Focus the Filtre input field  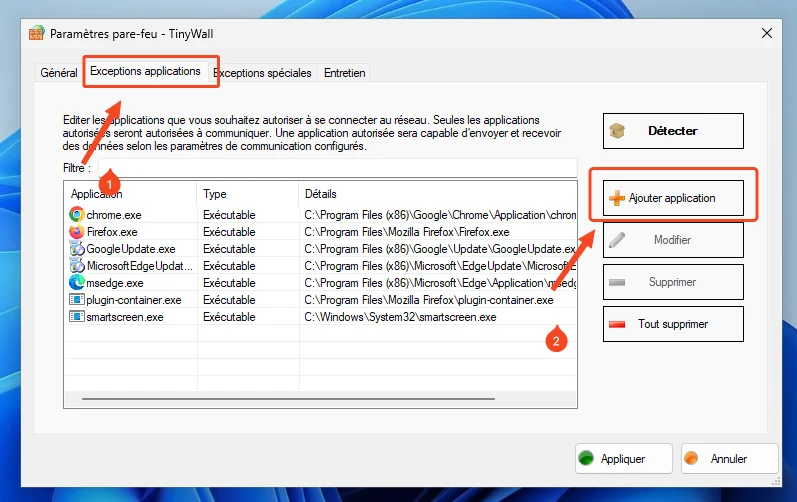[338, 168]
